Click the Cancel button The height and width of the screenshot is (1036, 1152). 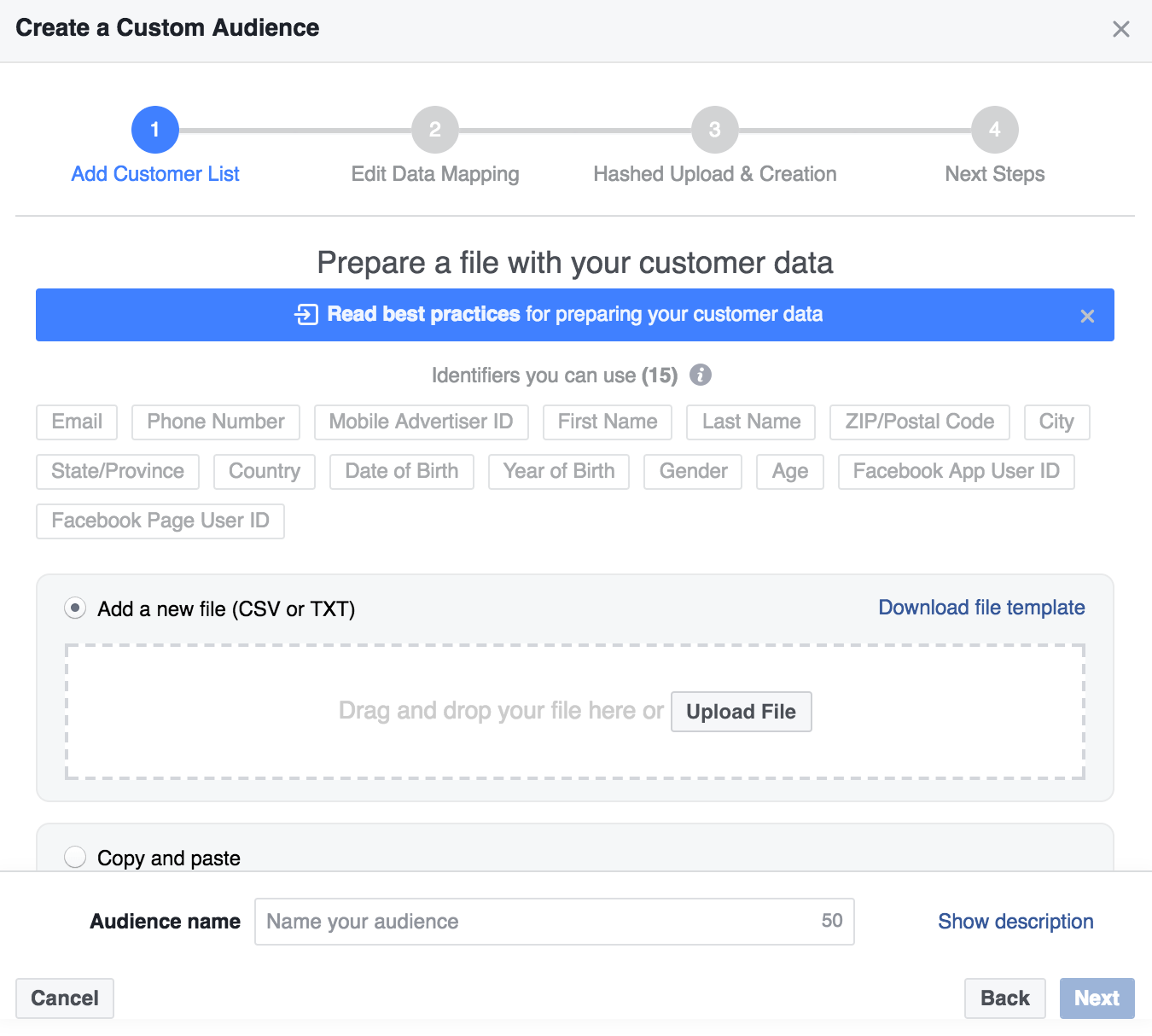tap(65, 998)
